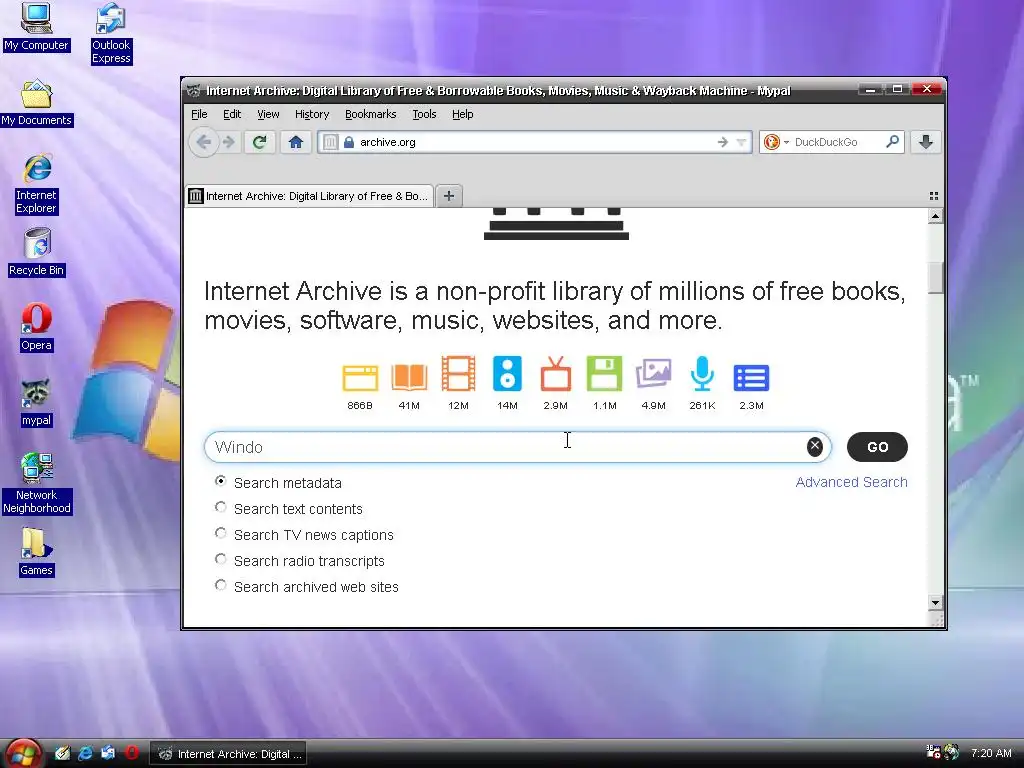
Task: Select the Internet Archive browser tab
Action: tap(309, 196)
